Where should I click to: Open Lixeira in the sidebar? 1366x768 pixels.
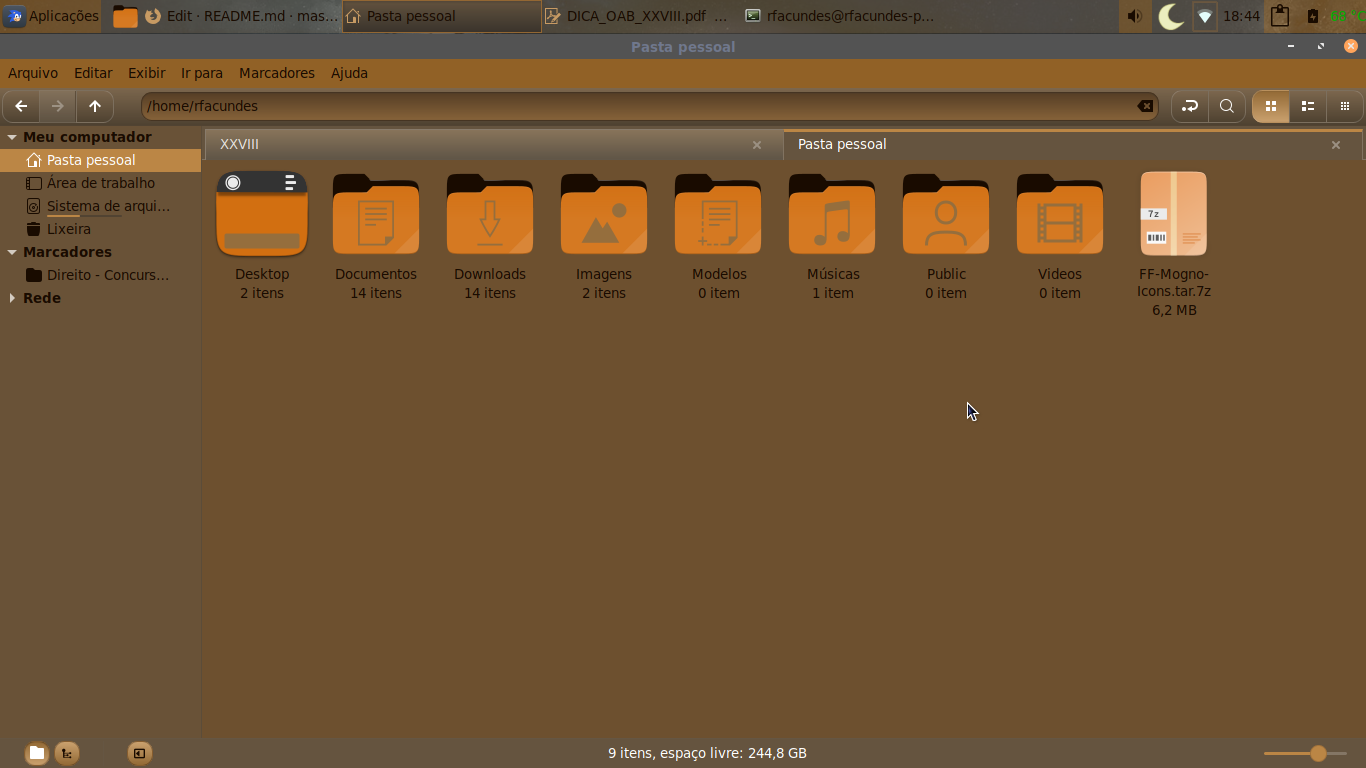(100, 229)
